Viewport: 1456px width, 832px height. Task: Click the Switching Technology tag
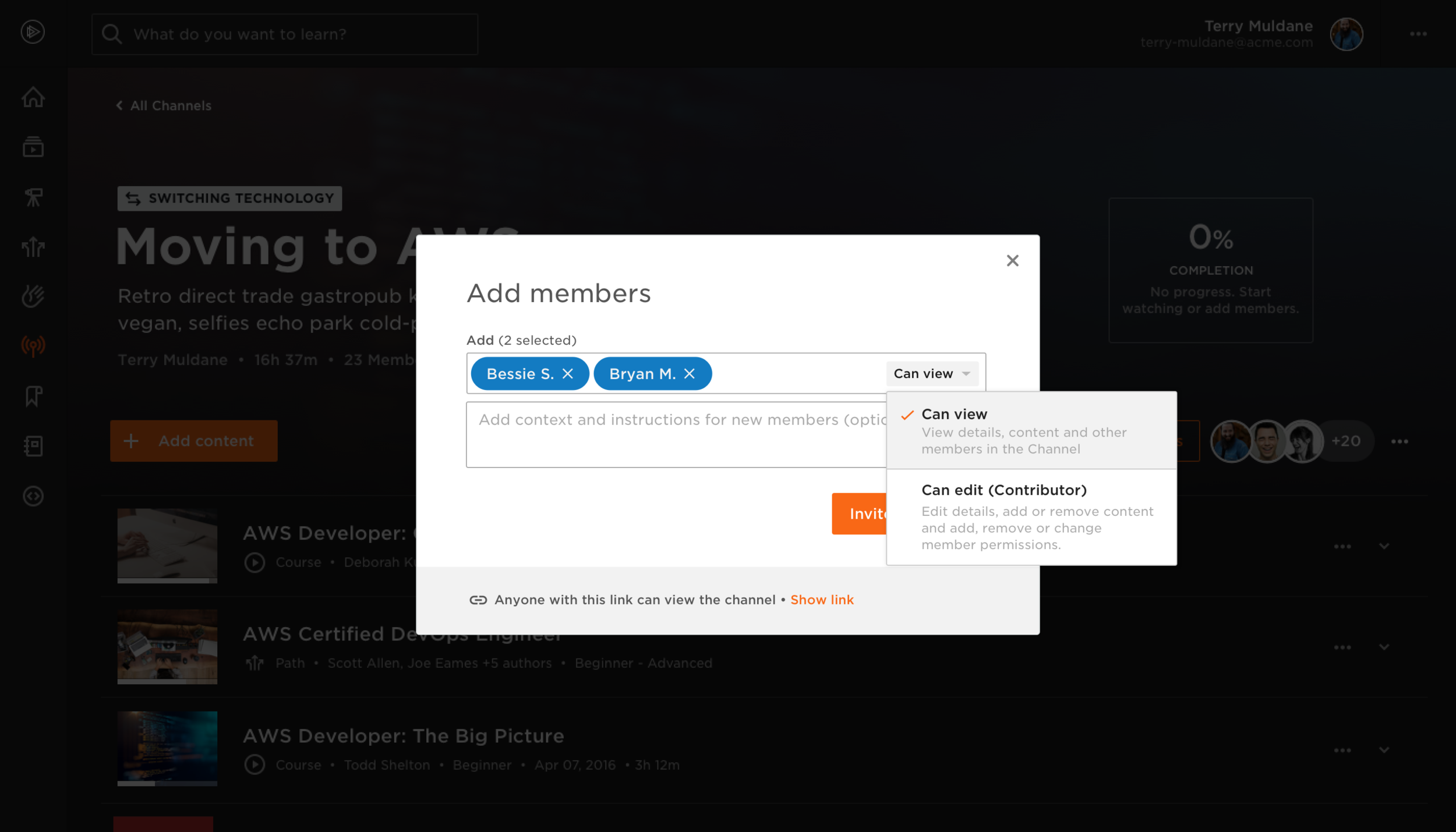(x=229, y=199)
